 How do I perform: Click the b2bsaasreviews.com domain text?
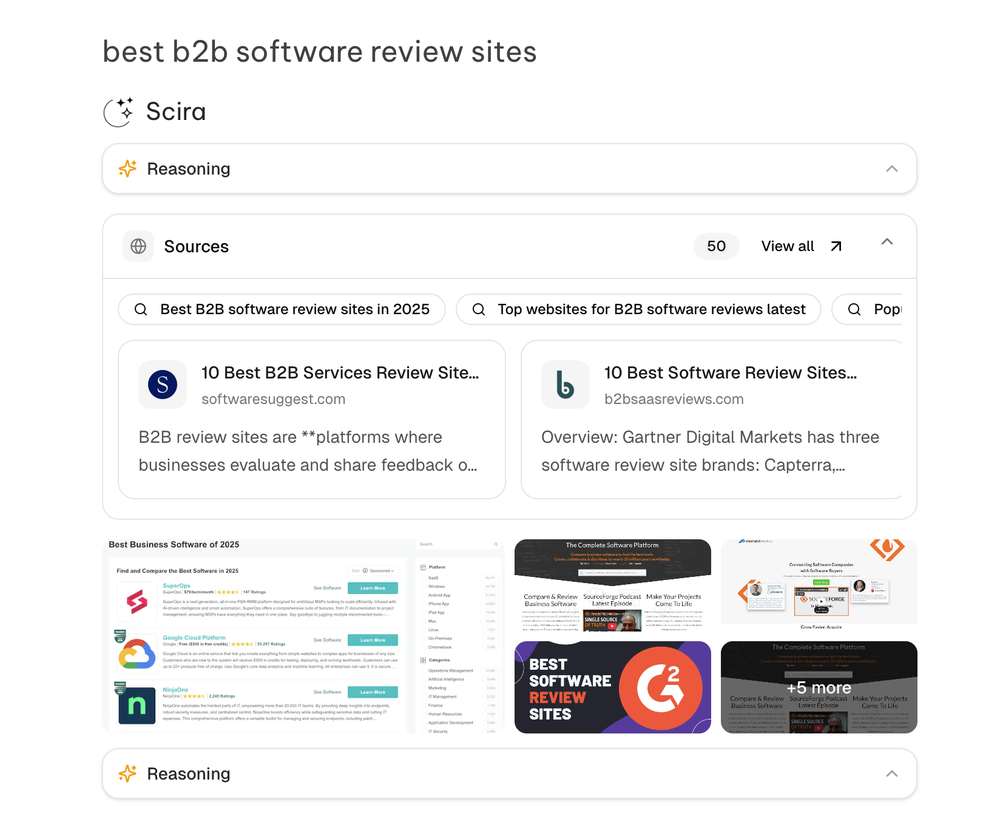click(674, 399)
